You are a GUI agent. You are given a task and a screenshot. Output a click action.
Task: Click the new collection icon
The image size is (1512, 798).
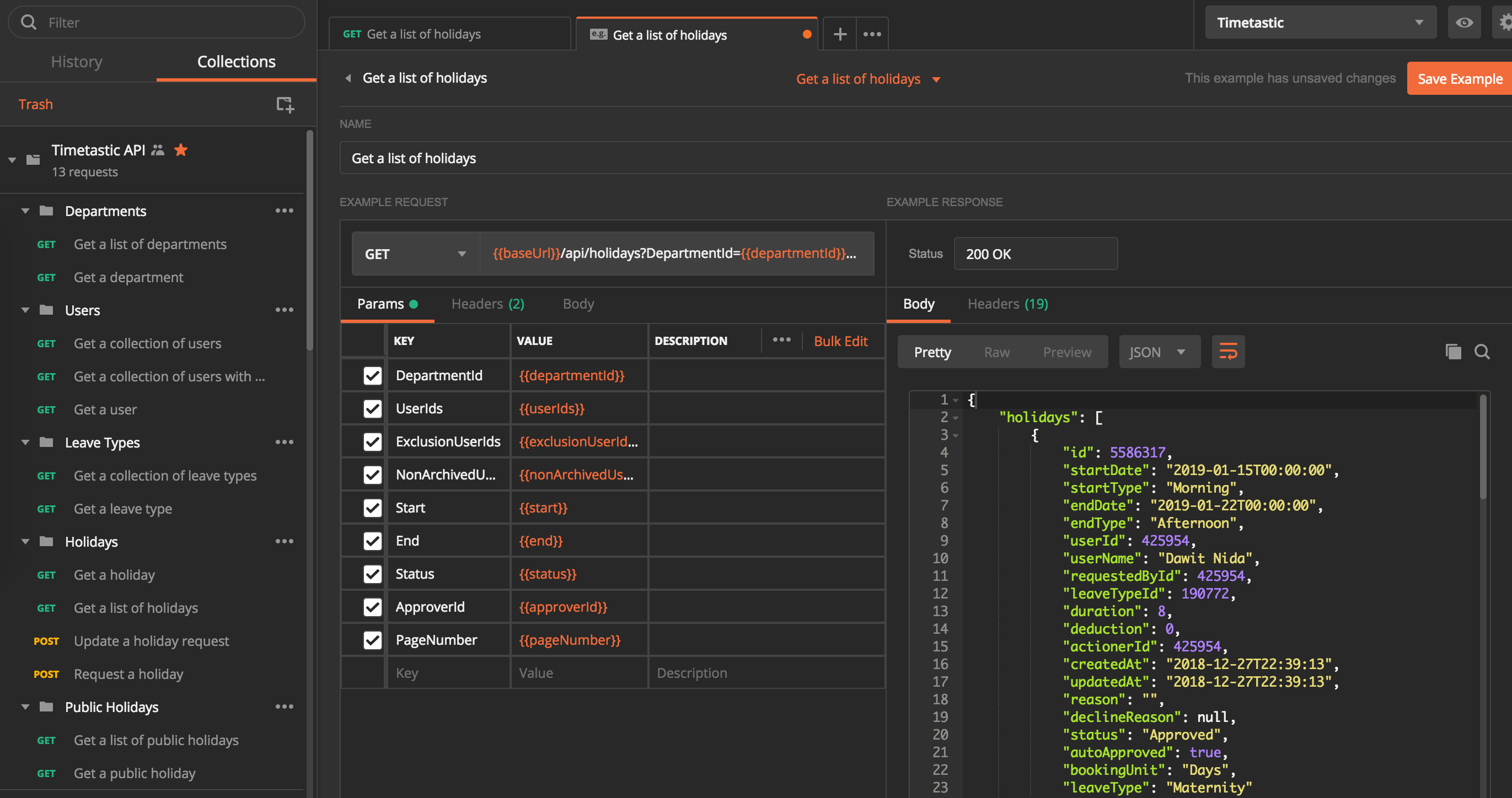[x=285, y=105]
